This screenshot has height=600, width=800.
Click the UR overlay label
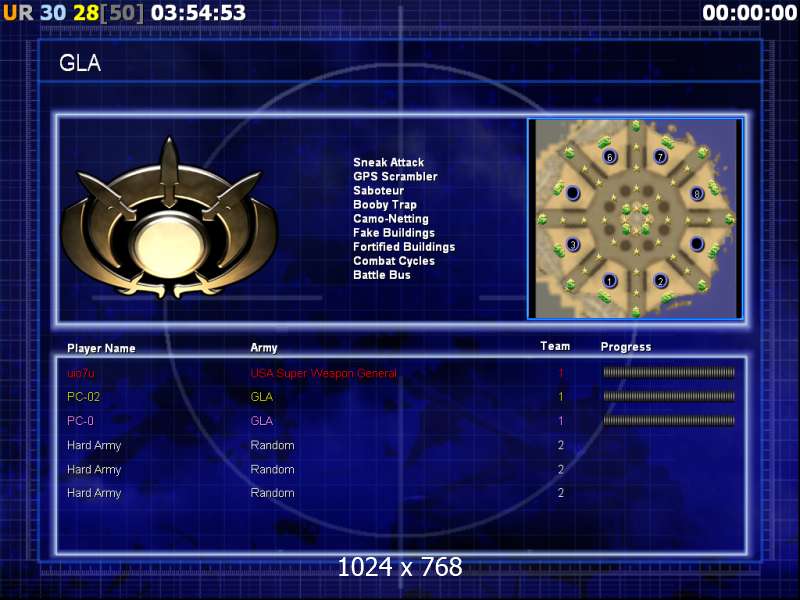pyautogui.click(x=18, y=13)
